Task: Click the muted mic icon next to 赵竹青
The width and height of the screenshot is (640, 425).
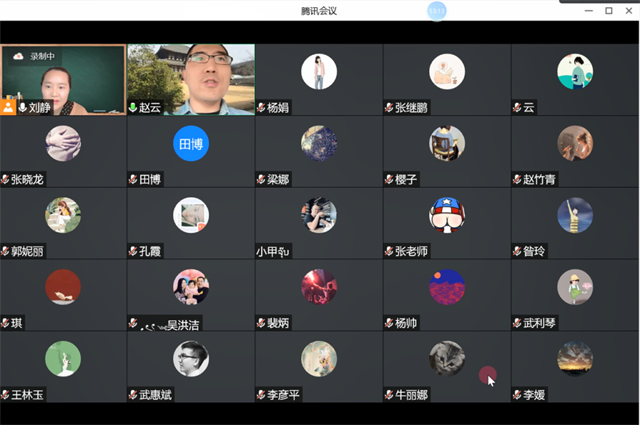Action: pos(517,179)
